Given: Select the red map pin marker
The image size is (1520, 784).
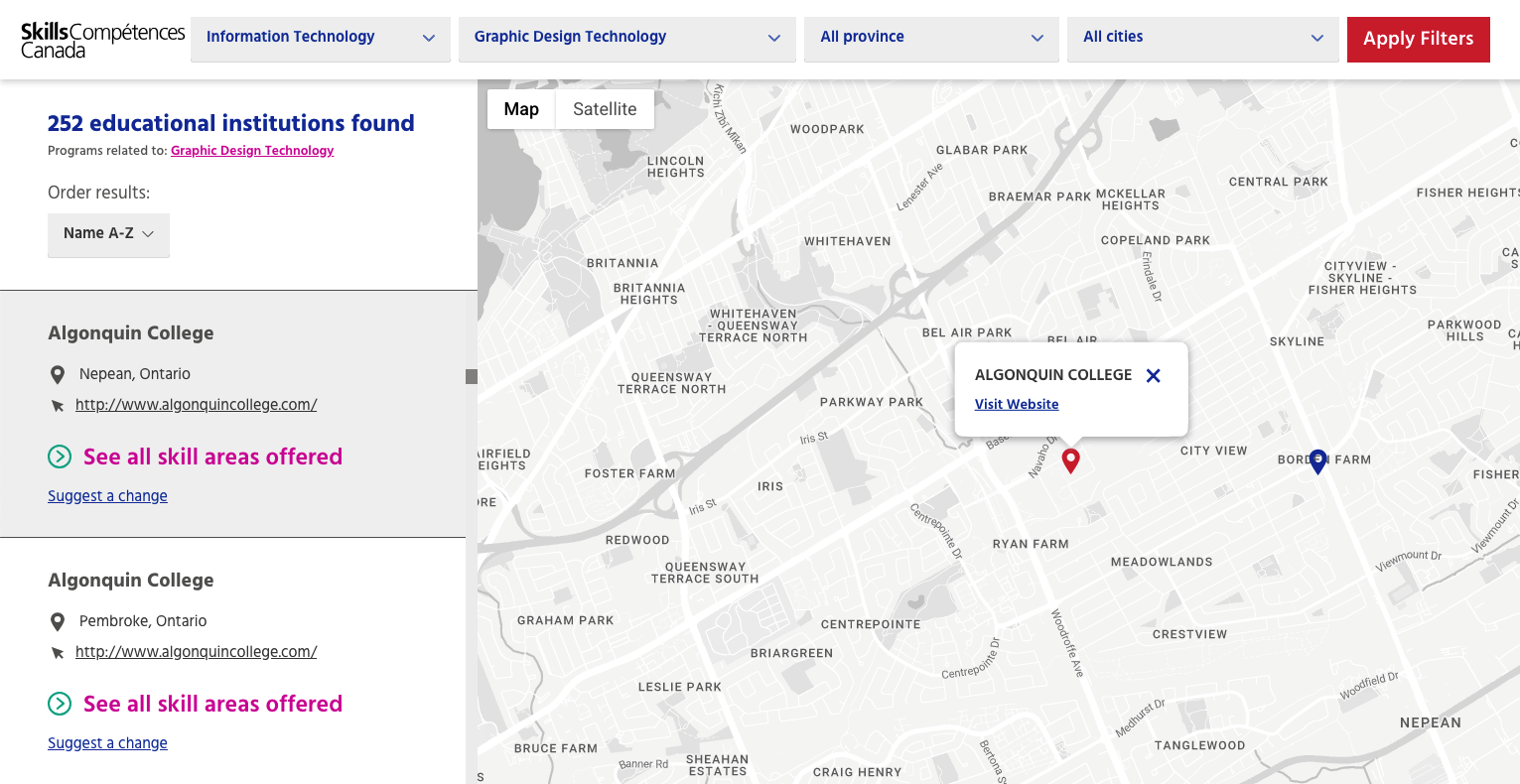Looking at the screenshot, I should (x=1070, y=460).
